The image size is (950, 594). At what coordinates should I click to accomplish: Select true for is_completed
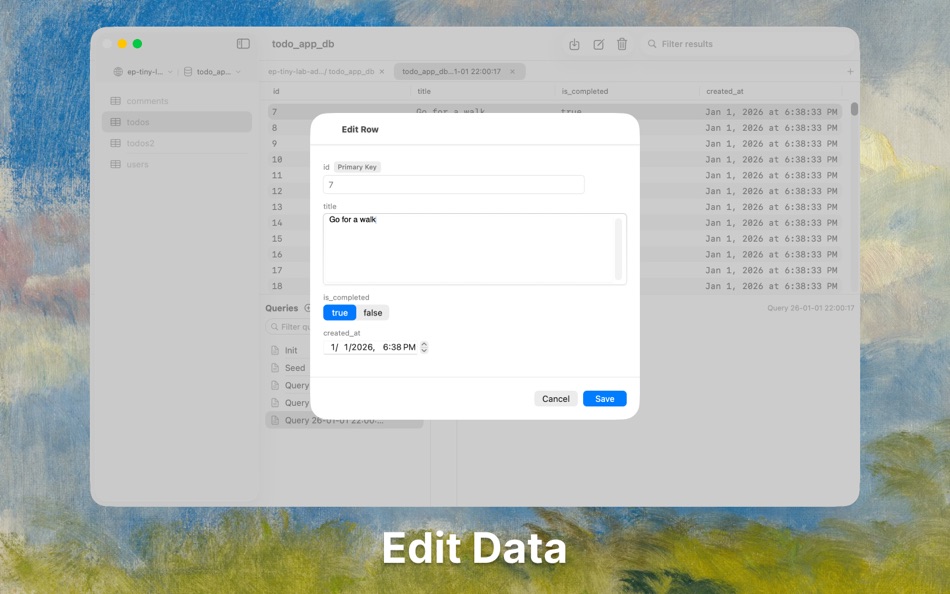click(339, 312)
